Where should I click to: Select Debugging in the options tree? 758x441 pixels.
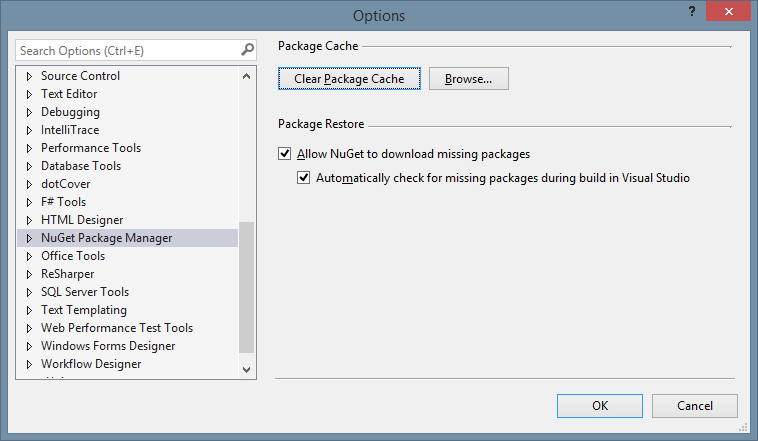70,112
